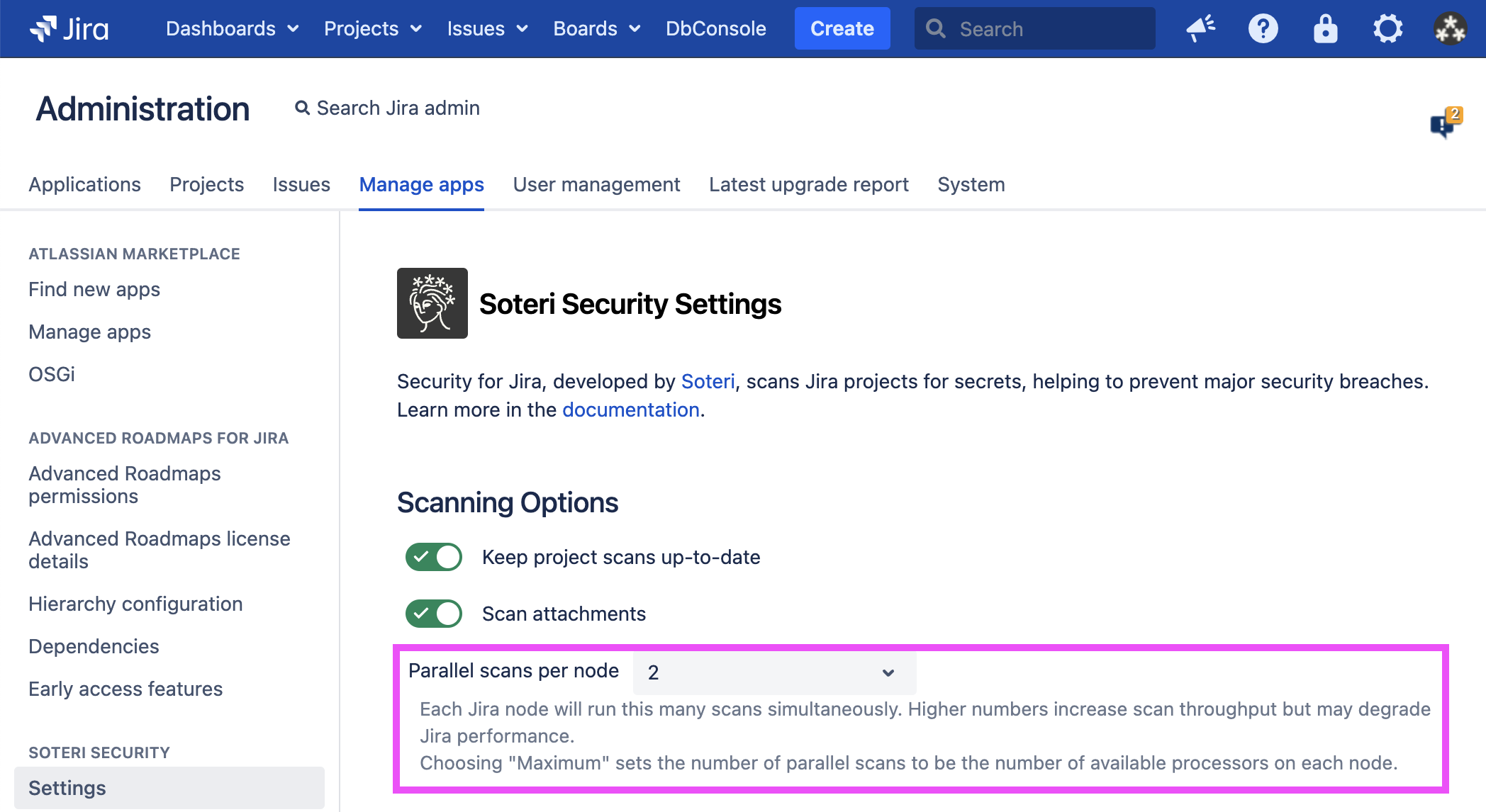This screenshot has height=812, width=1486.
Task: Open the user profile avatar
Action: 1450,28
